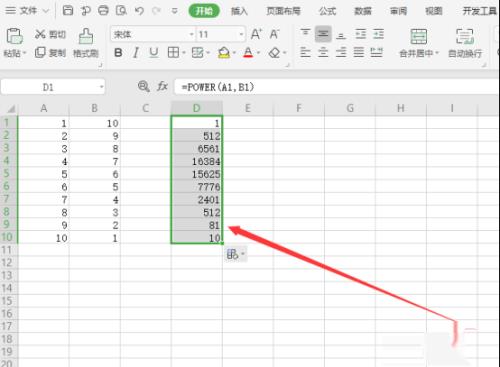Viewport: 500px width, 367px height.
Task: Click the Format Painter brush icon
Action: 86,37
